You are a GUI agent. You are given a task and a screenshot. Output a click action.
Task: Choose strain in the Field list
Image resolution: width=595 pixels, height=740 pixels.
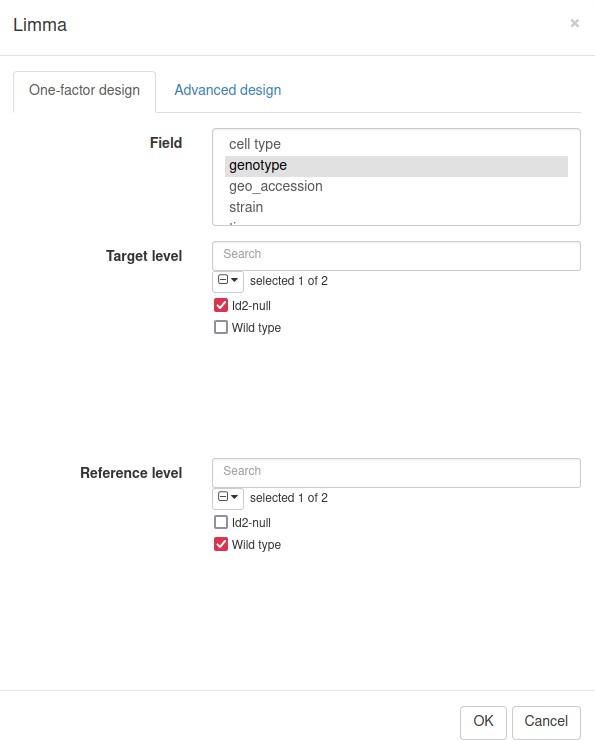(x=396, y=207)
